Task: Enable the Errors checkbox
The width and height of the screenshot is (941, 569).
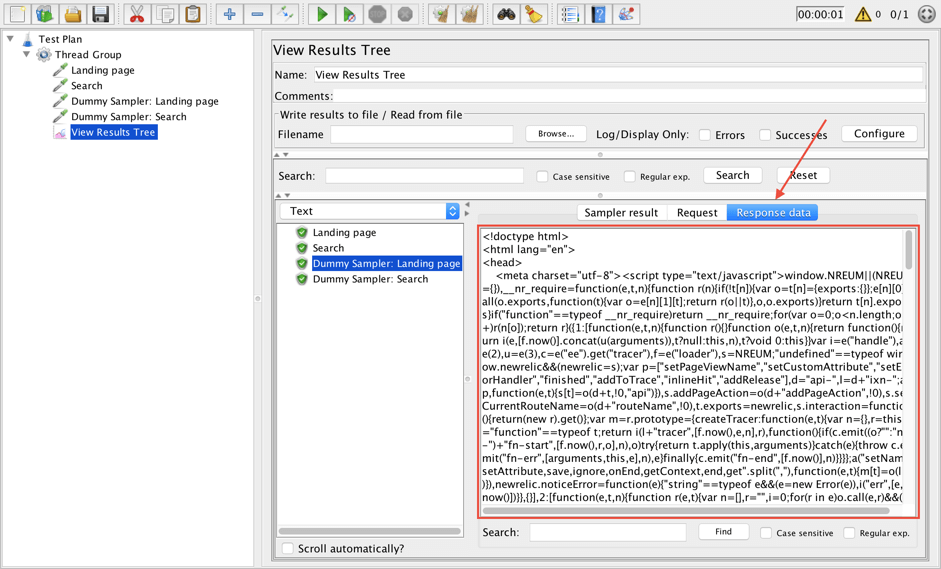Action: [x=705, y=135]
